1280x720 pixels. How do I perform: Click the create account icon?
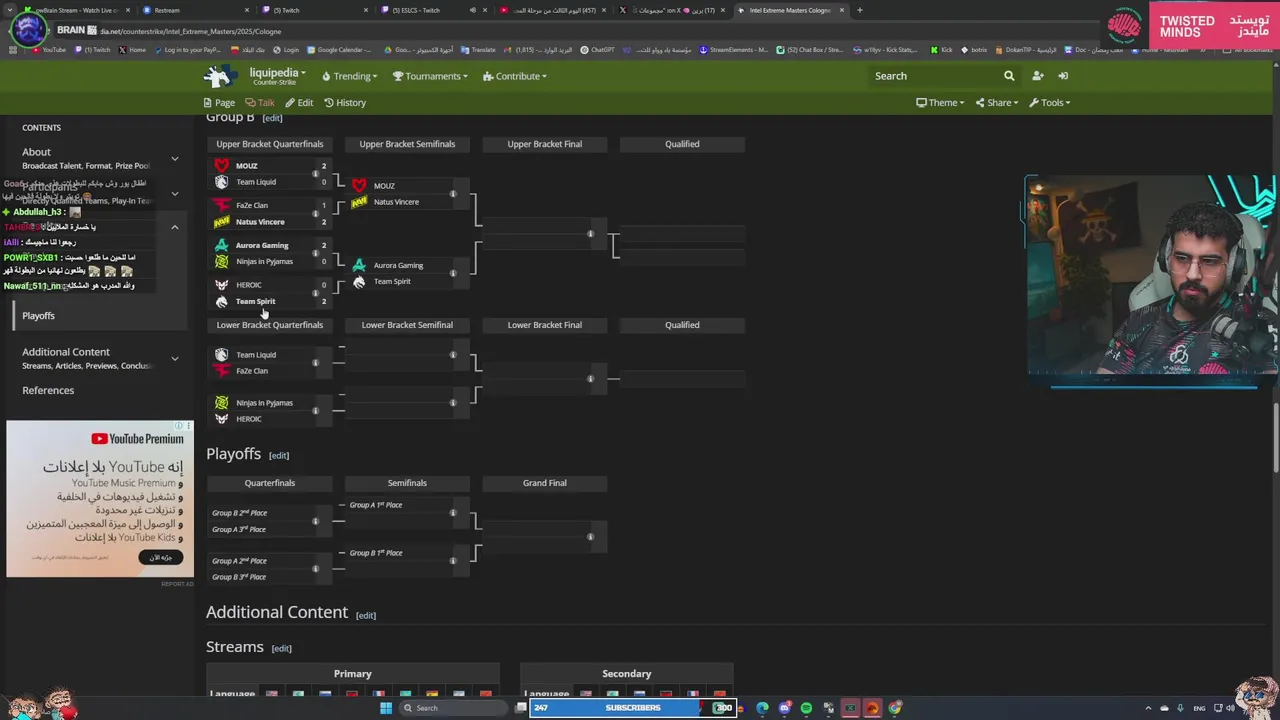(x=1038, y=76)
